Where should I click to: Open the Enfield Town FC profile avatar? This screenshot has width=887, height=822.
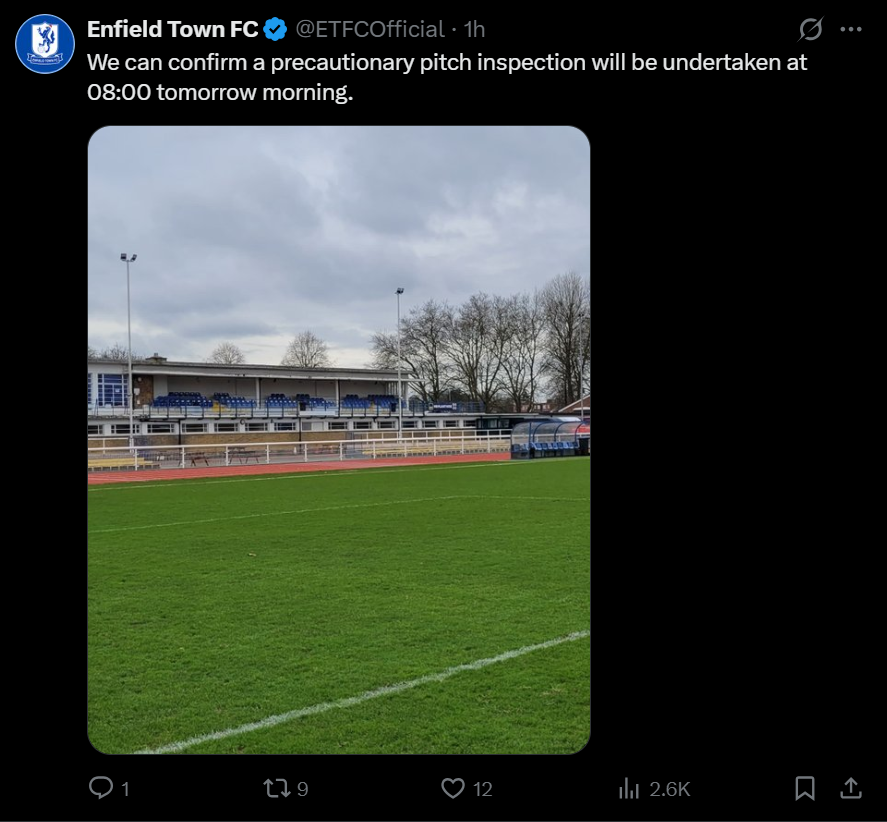click(45, 44)
